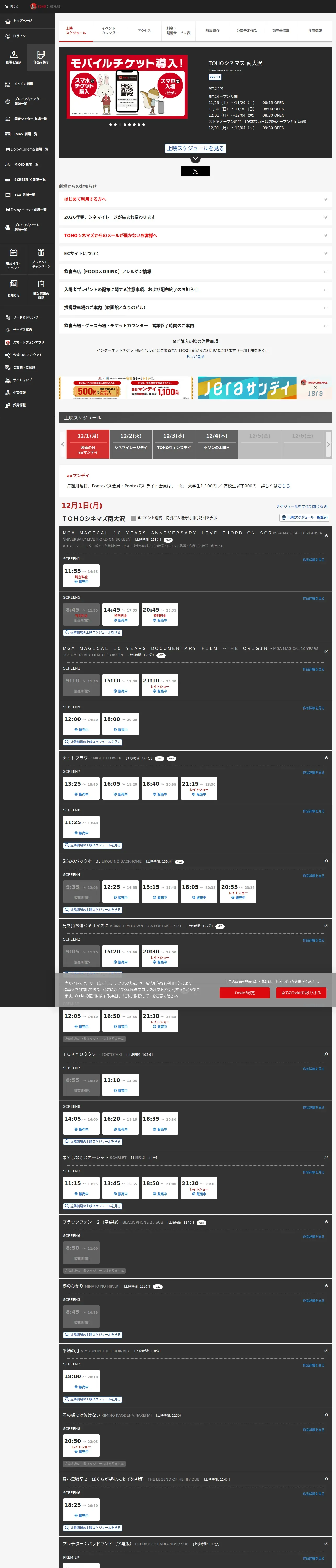Screen dimensions: 336x1568
Task: Click the X (Twitter) share button
Action: [195, 171]
